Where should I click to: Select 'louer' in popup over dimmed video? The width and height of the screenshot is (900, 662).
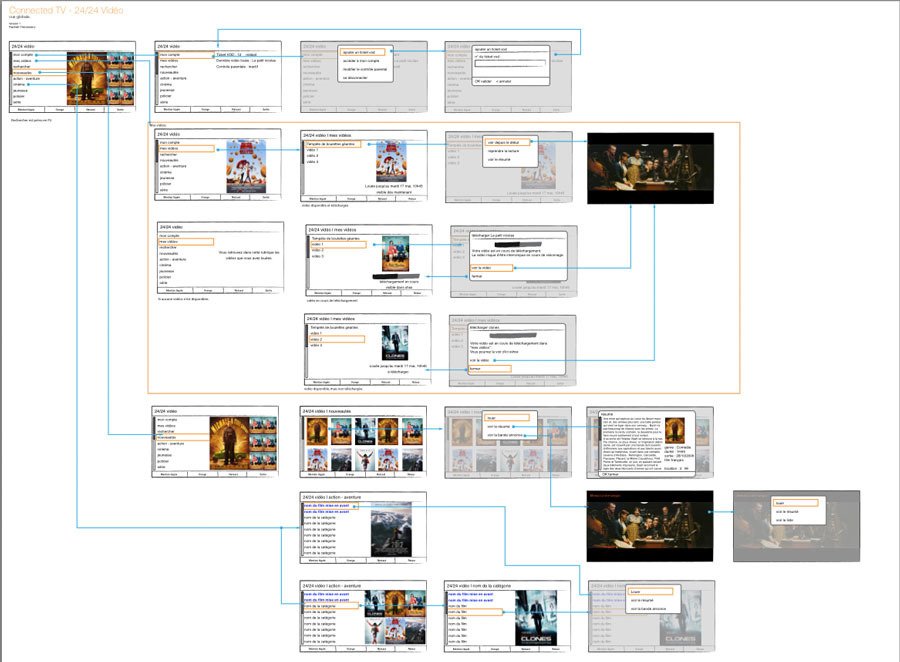click(x=794, y=503)
